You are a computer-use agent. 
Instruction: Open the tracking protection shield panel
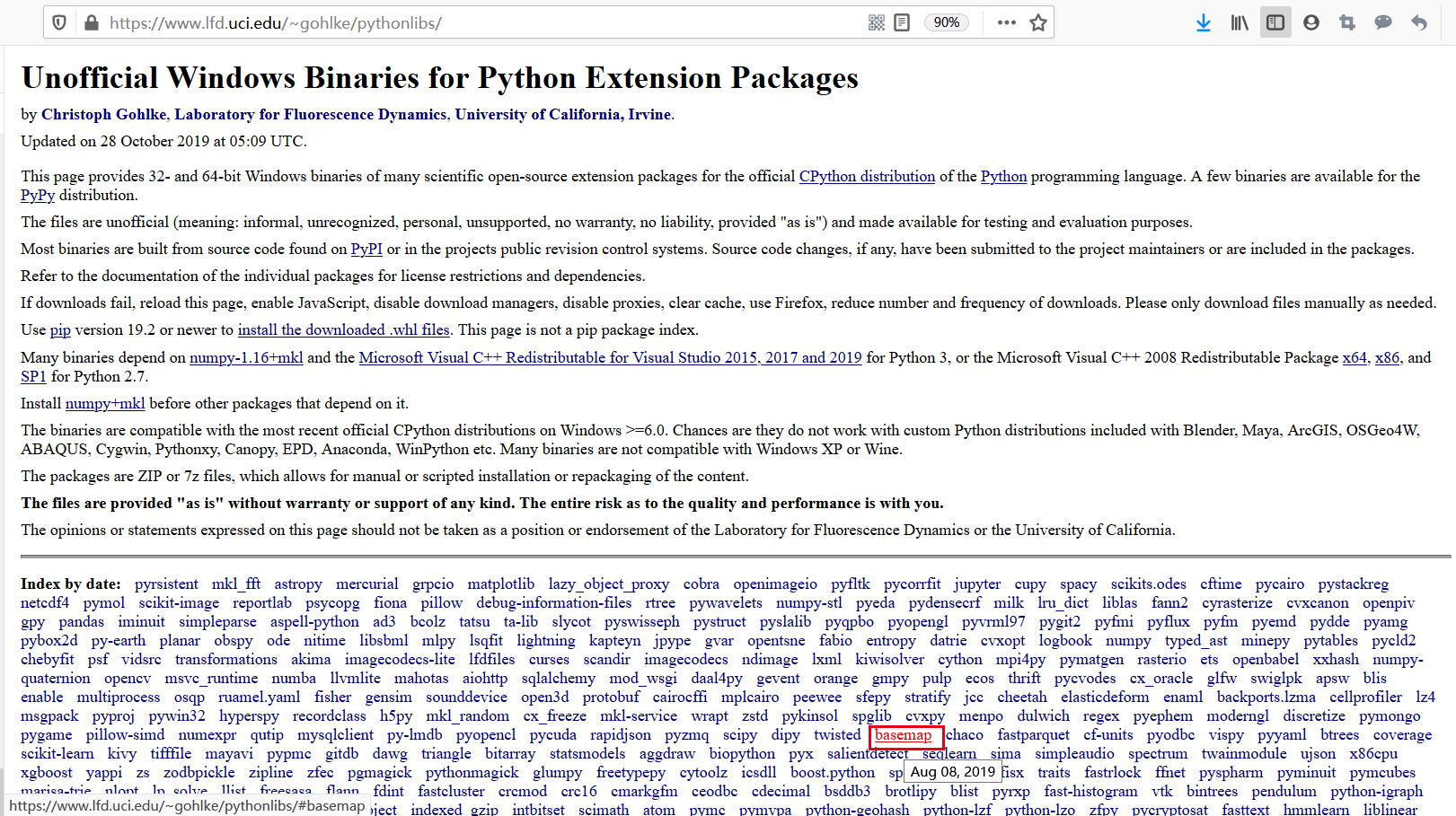(59, 22)
